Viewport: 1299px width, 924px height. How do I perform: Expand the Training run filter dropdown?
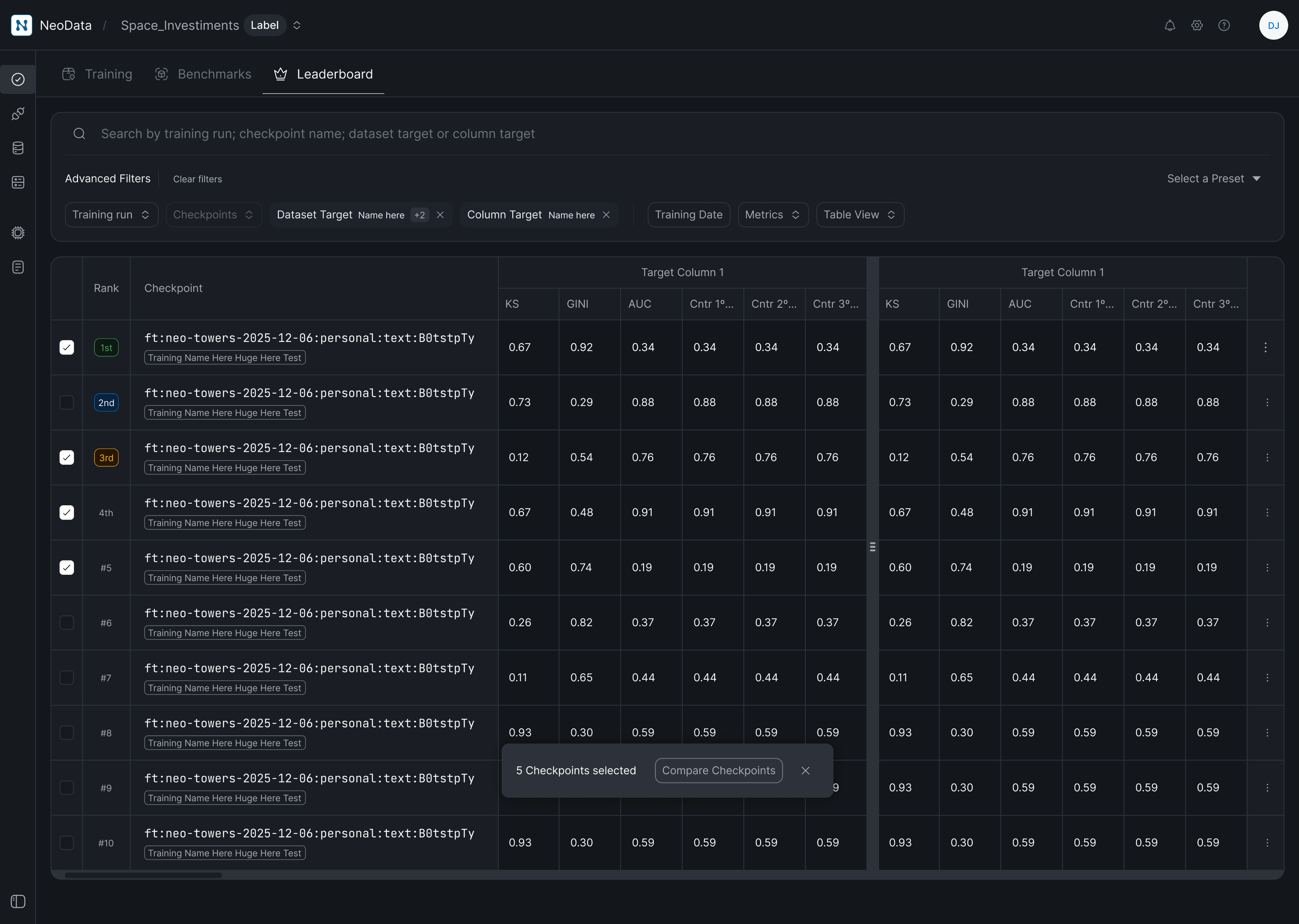(111, 214)
